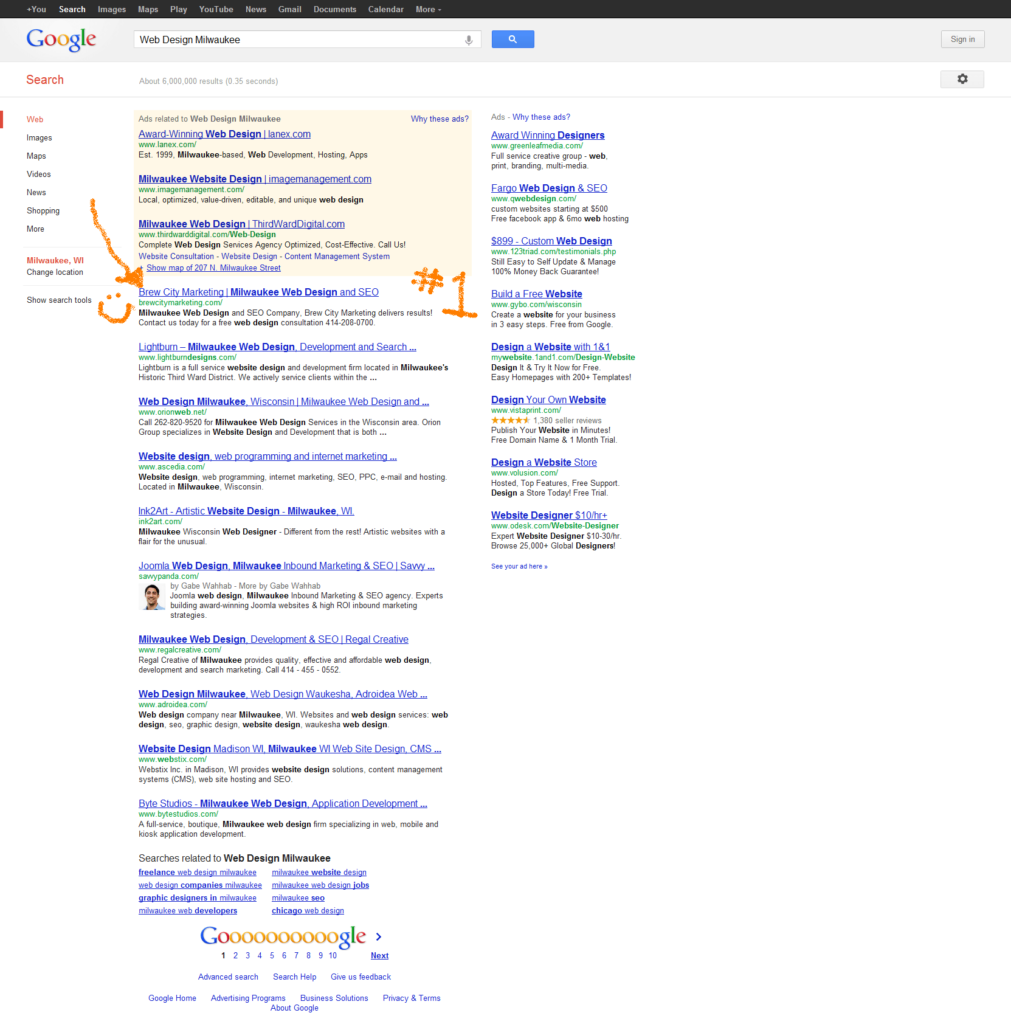Open the settings gear options
The height and width of the screenshot is (1024, 1011).
coord(962,79)
